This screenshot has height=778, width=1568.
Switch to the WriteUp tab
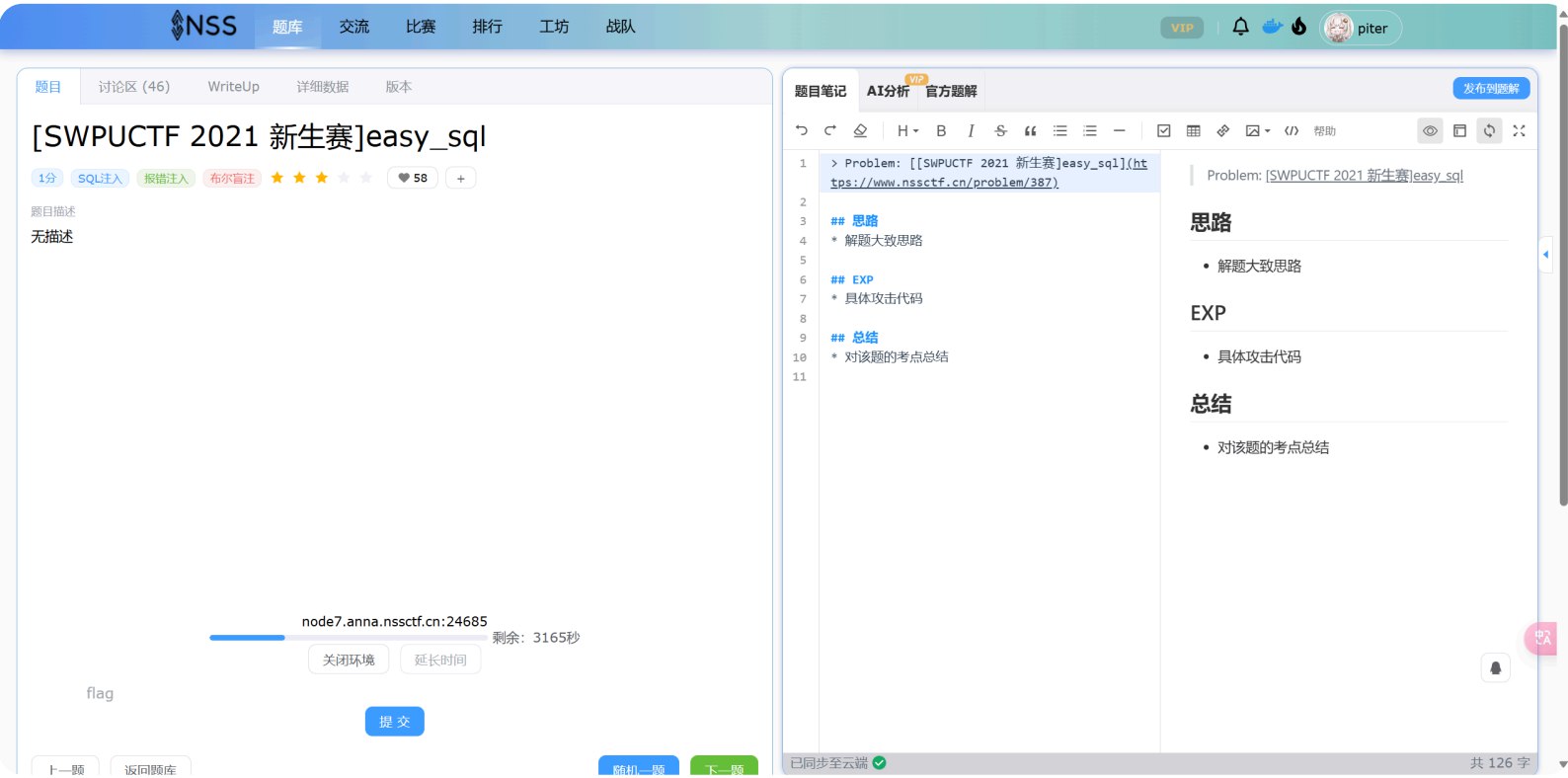233,87
